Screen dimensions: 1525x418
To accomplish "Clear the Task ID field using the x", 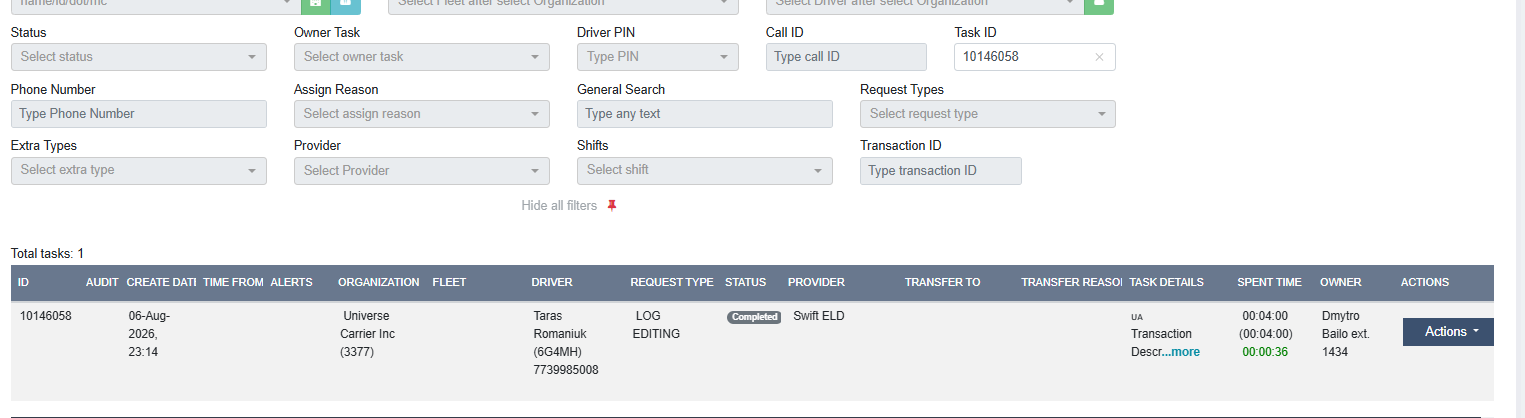I will pos(1099,58).
